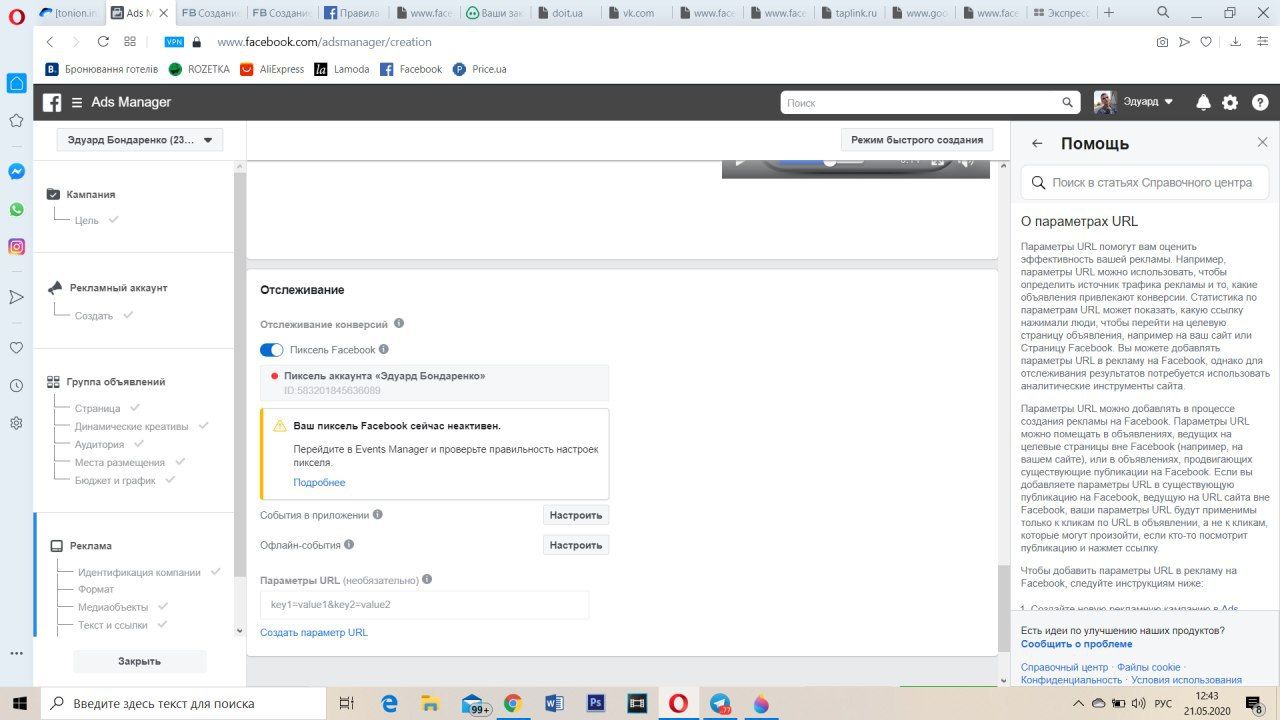Open the ROZETKA bookmark

(199, 69)
